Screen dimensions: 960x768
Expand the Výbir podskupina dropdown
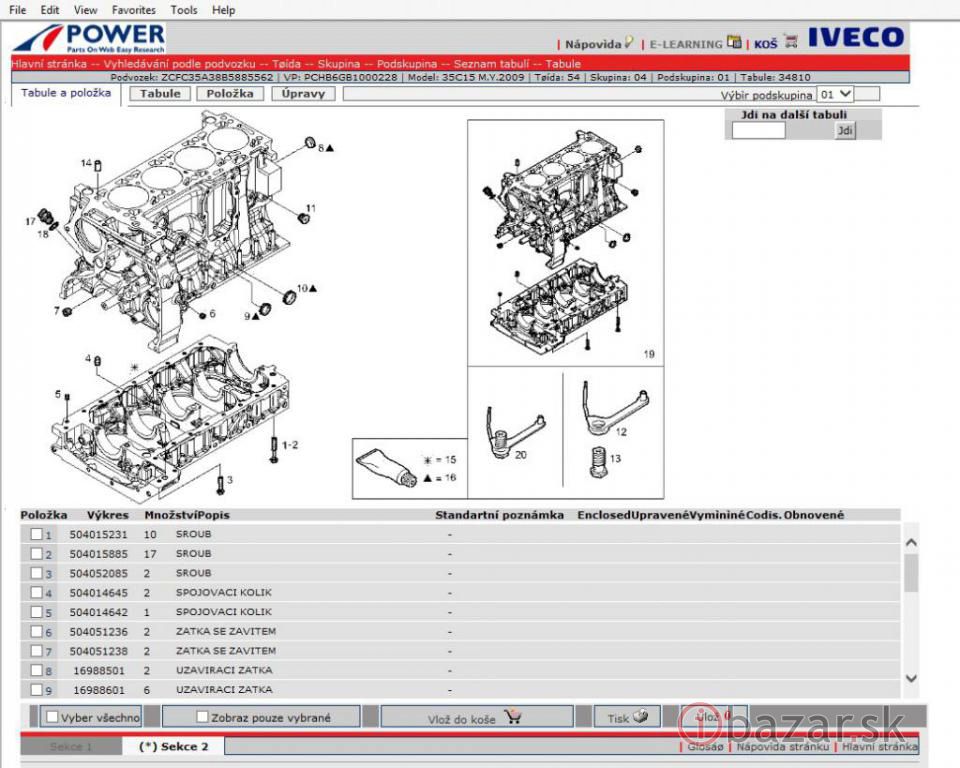[835, 94]
